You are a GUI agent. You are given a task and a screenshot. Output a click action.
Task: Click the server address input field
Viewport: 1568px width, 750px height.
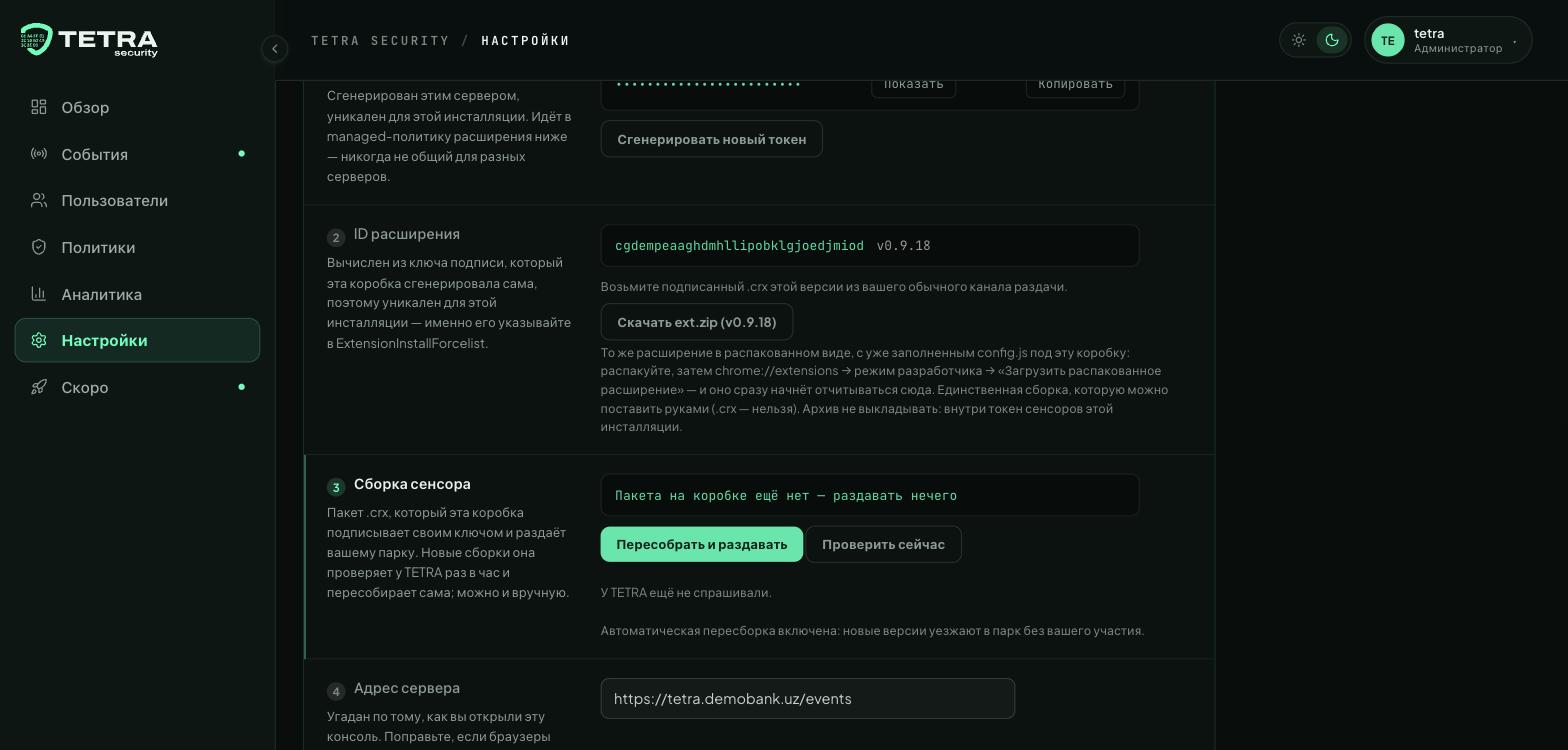(x=808, y=698)
